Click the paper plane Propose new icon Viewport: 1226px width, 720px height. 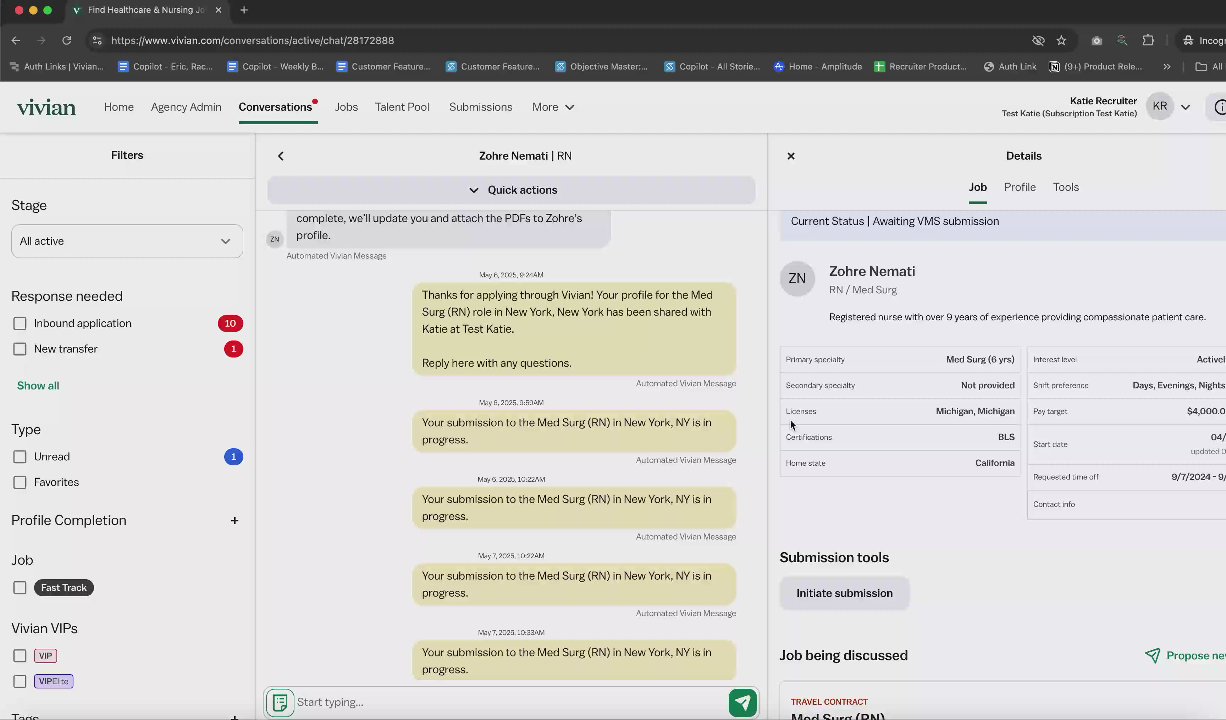point(1153,656)
